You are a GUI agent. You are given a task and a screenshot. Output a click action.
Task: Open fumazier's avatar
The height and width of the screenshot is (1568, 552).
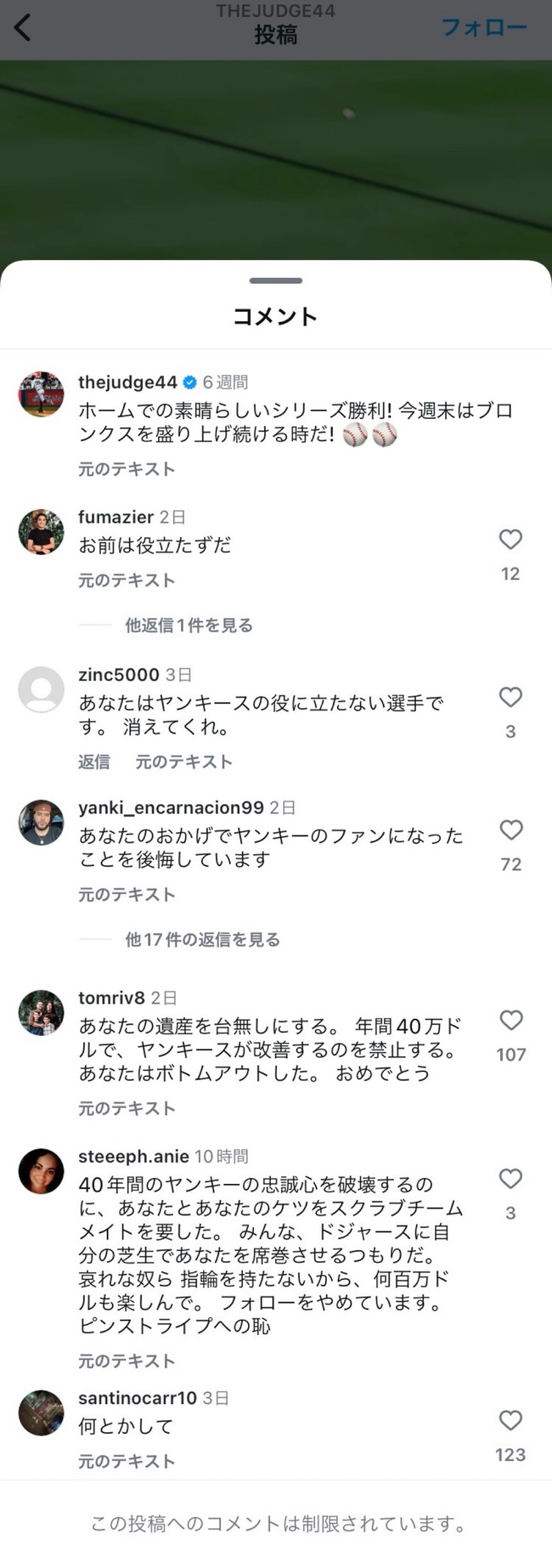[42, 533]
